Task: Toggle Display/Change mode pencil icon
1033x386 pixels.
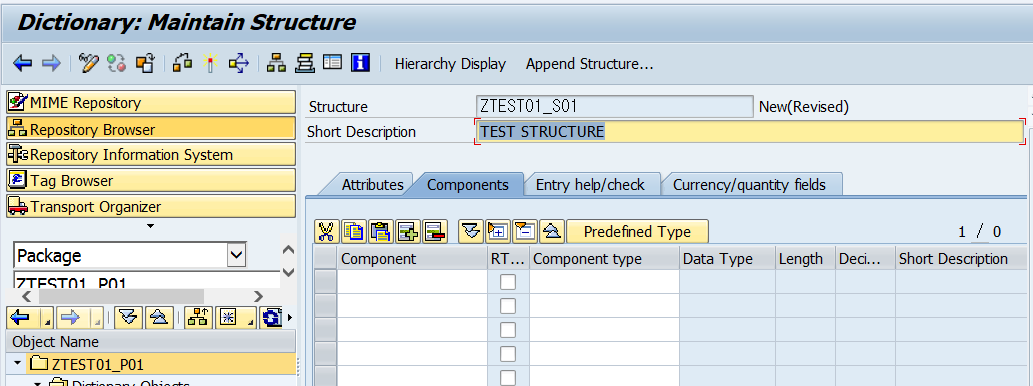Action: 88,63
